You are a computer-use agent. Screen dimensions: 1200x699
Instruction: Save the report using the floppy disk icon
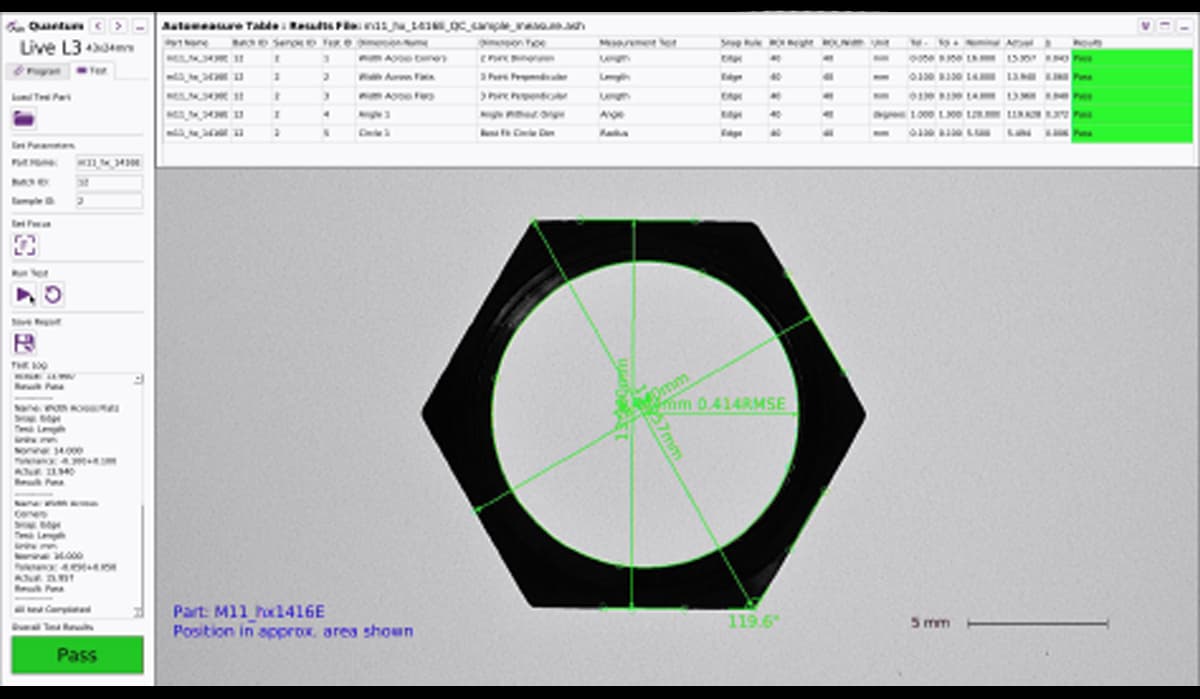point(24,343)
